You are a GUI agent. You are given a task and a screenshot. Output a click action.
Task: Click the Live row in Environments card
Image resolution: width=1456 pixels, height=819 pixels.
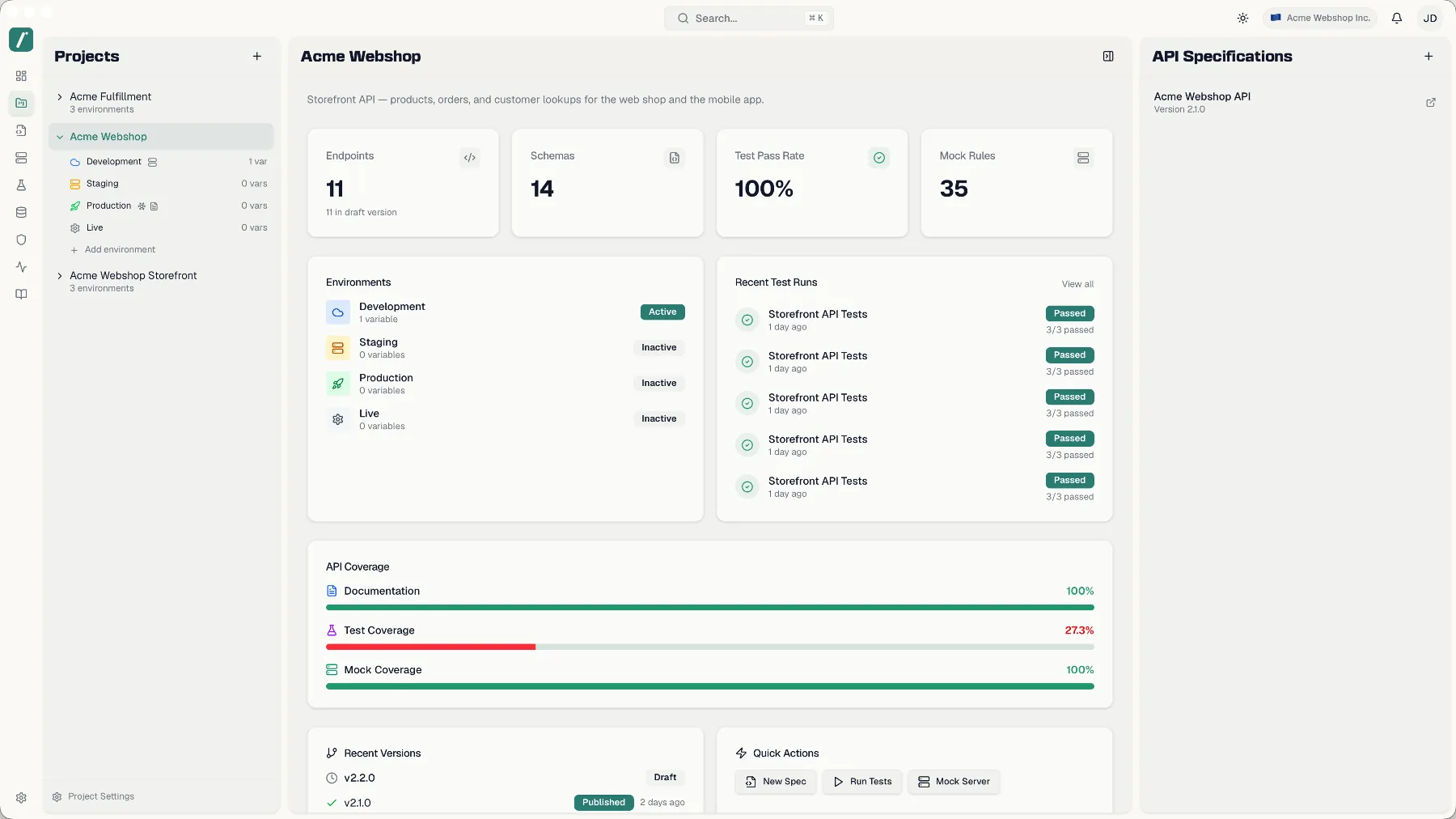coord(506,419)
